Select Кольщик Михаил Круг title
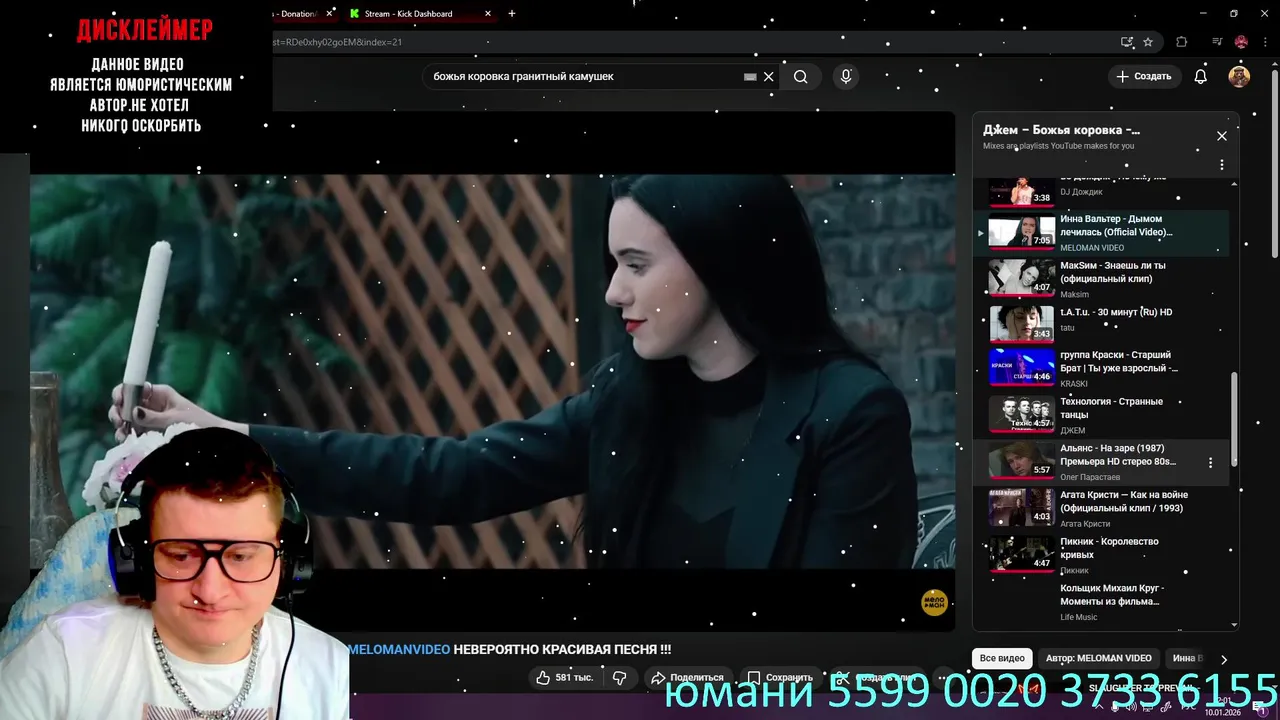Image resolution: width=1280 pixels, height=720 pixels. (x=1112, y=595)
